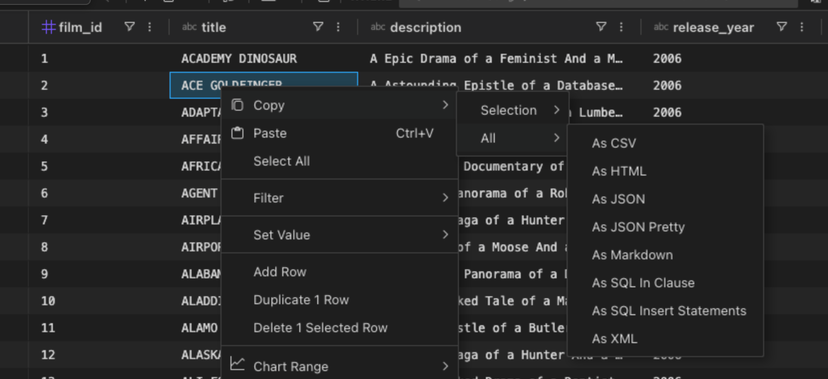Choose Duplicate 1 Row
This screenshot has width=828, height=379.
click(340, 300)
